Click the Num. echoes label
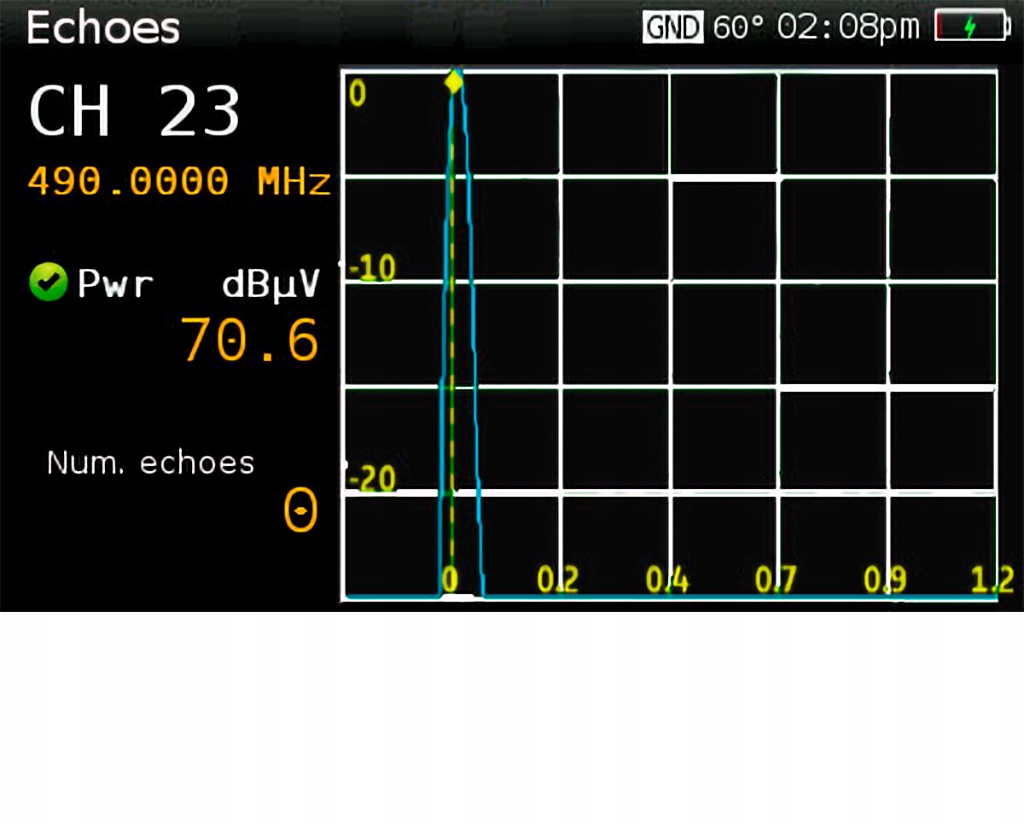The image size is (1024, 825). (150, 462)
